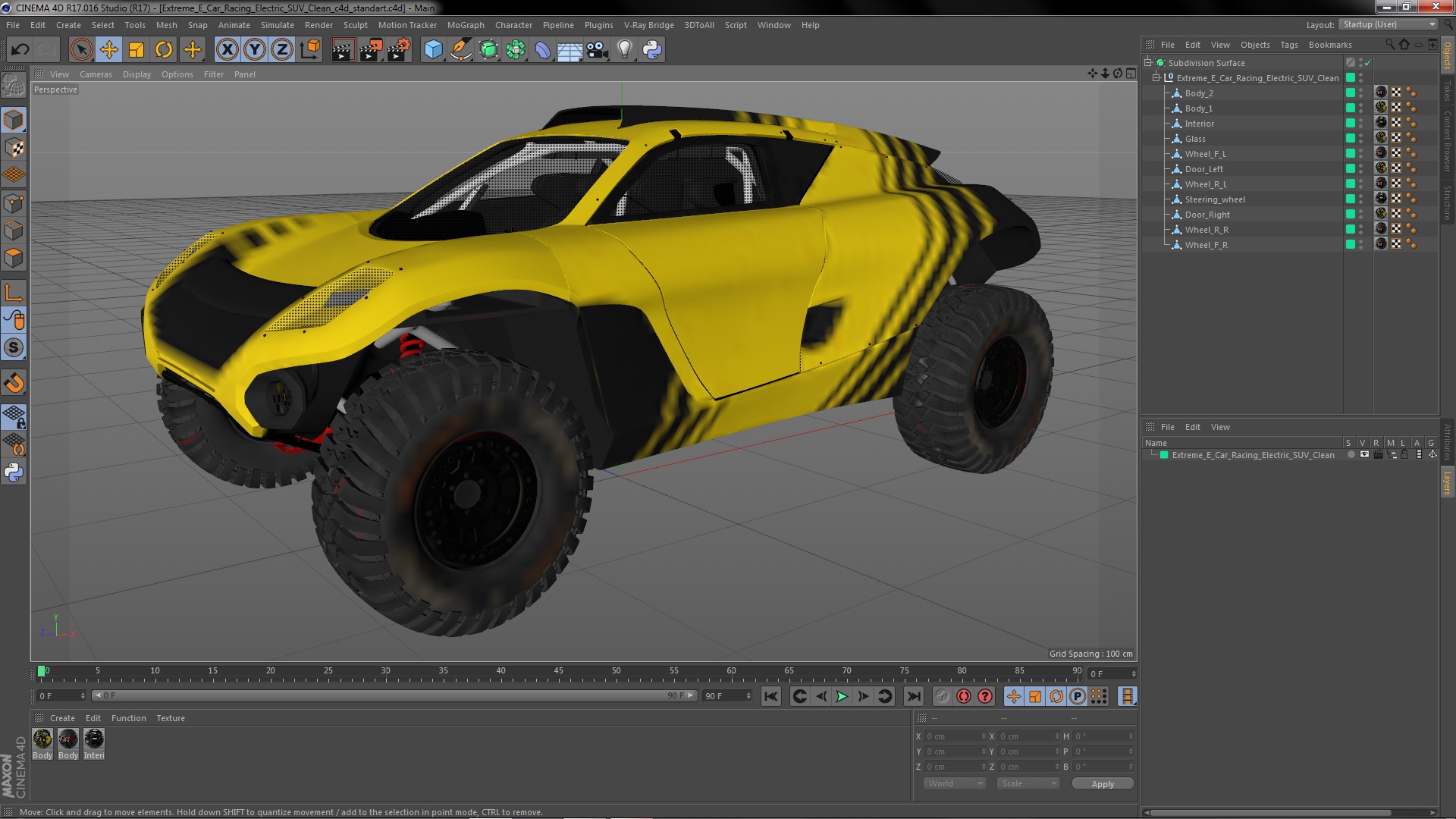The width and height of the screenshot is (1456, 819).
Task: Open viewport Cameras menu
Action: (x=96, y=74)
